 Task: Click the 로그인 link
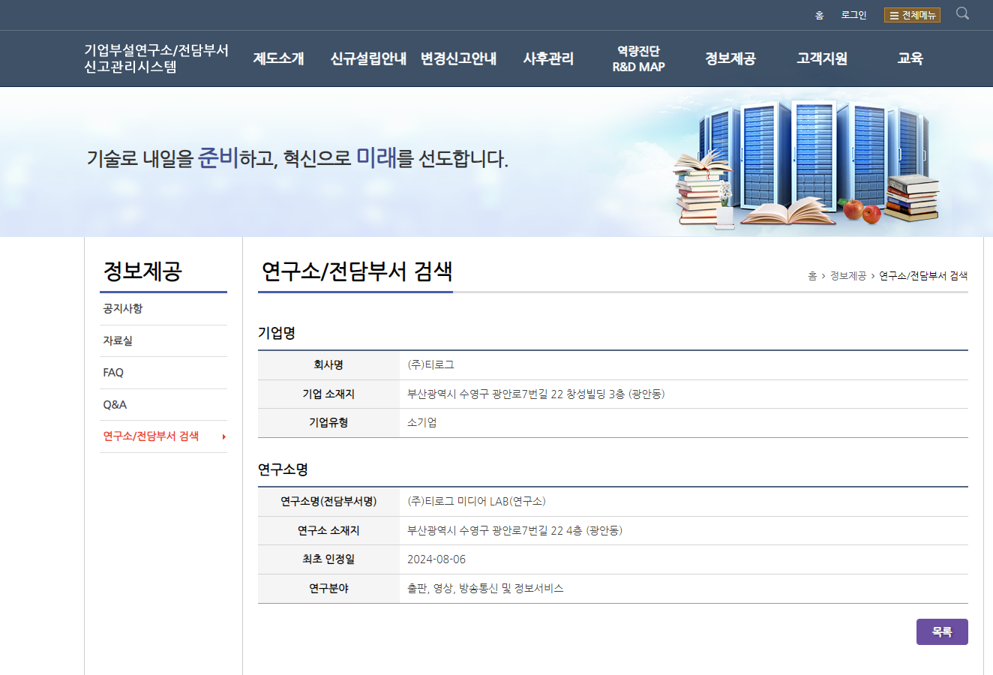pyautogui.click(x=853, y=15)
